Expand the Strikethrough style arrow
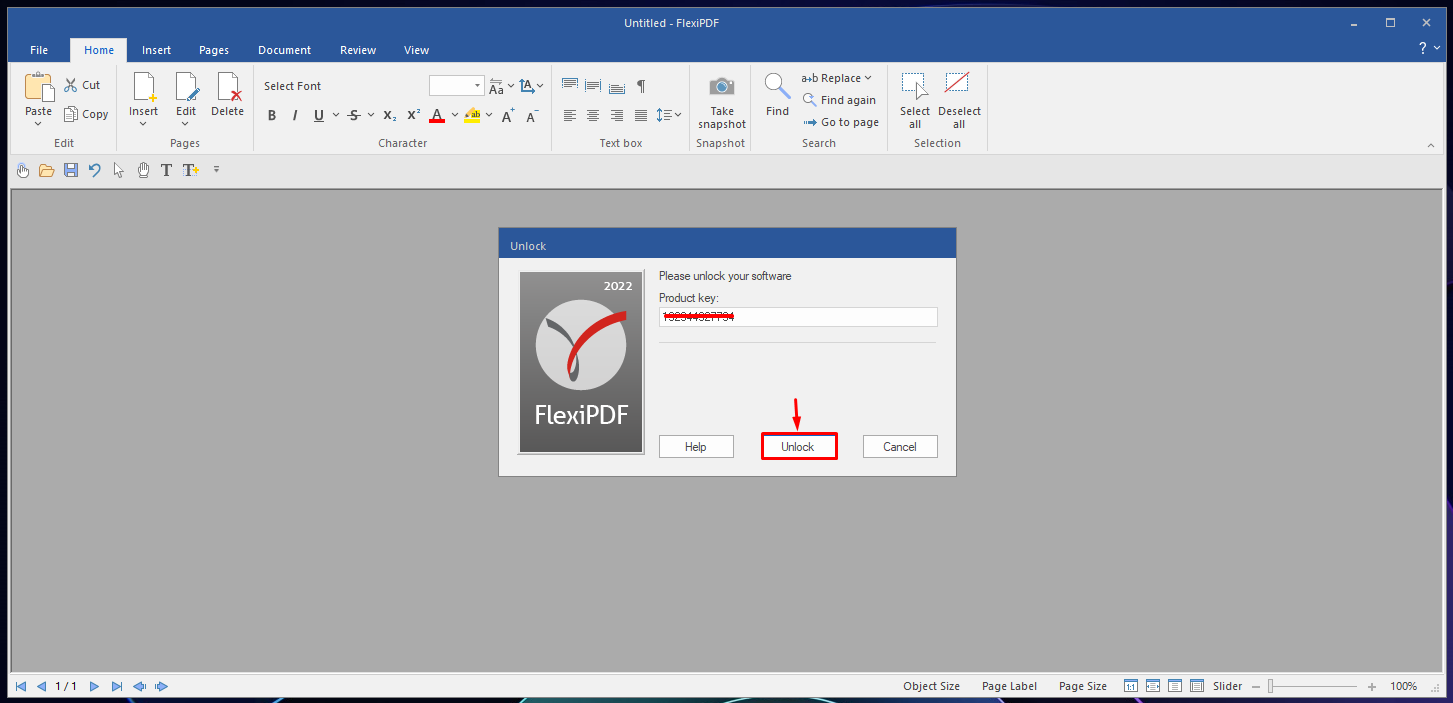Image resolution: width=1453 pixels, height=703 pixels. point(370,116)
